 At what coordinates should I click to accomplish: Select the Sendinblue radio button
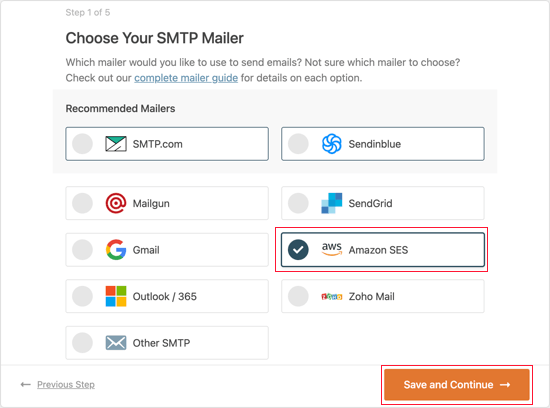pos(298,144)
